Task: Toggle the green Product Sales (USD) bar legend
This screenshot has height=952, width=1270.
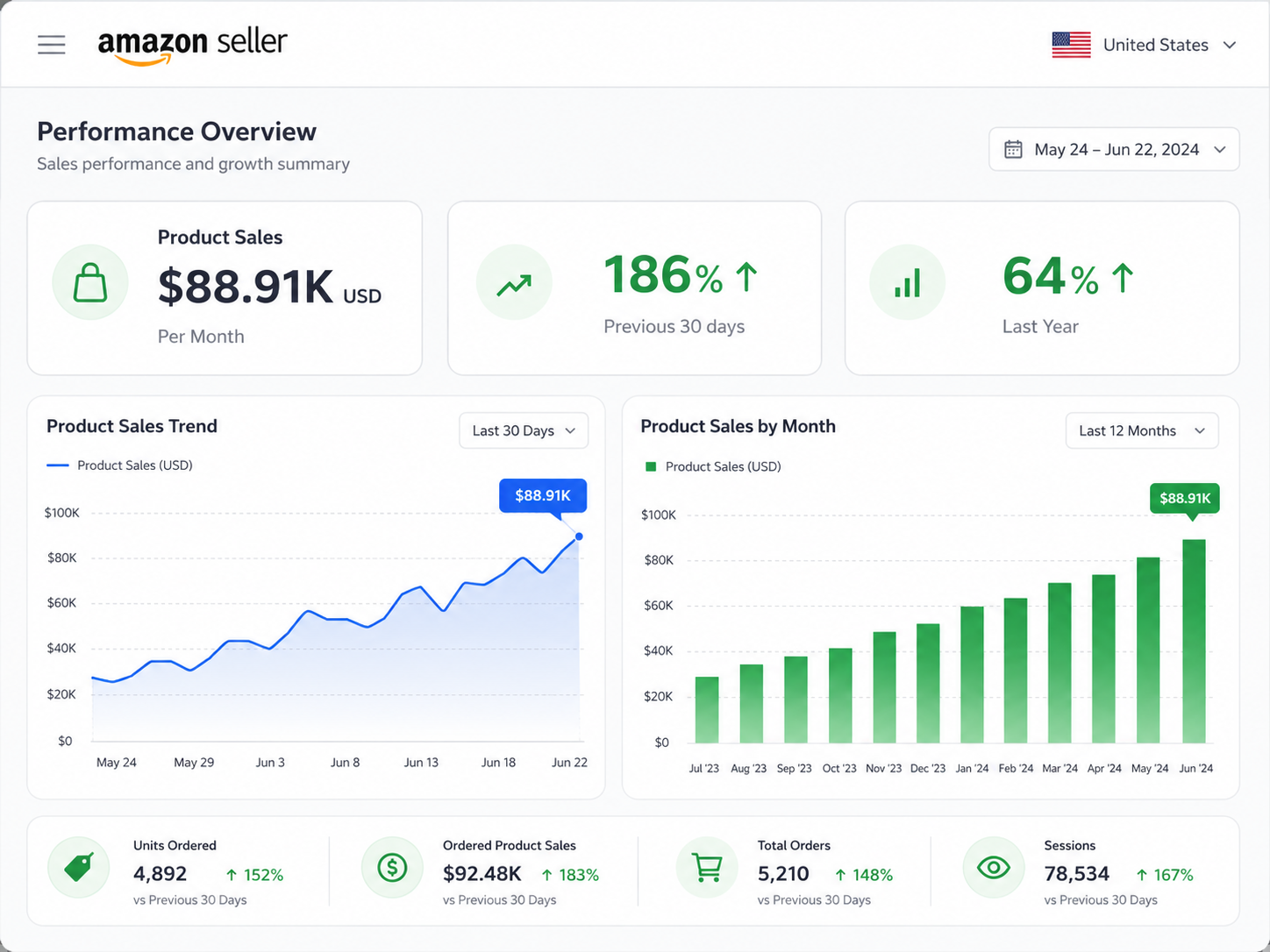Action: (713, 466)
